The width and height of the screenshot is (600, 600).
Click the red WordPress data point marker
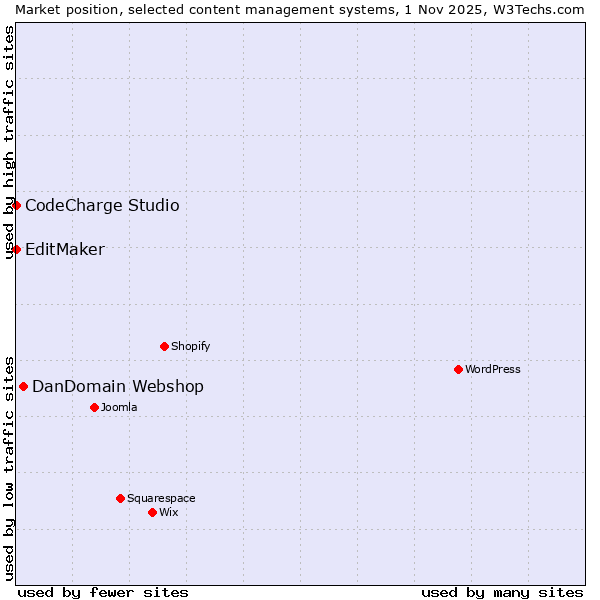pos(458,369)
